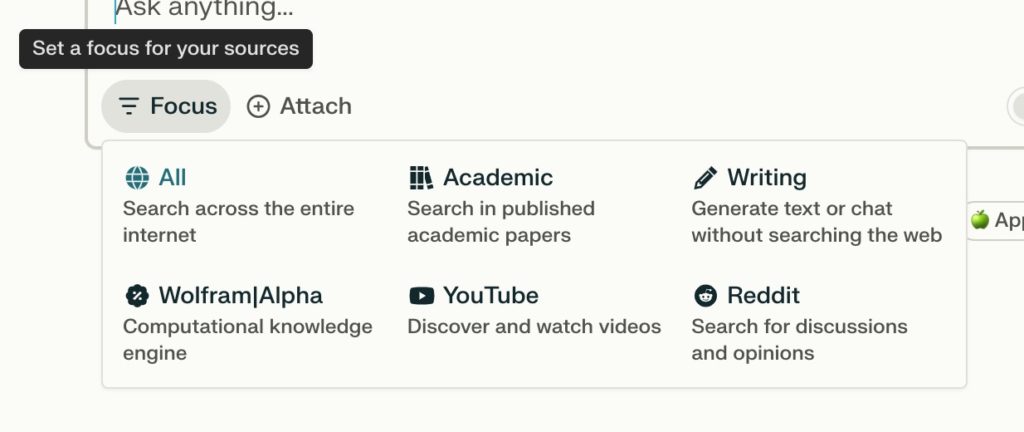Click the Wolfram|Alpha badge icon
This screenshot has height=432, width=1024.
137,296
